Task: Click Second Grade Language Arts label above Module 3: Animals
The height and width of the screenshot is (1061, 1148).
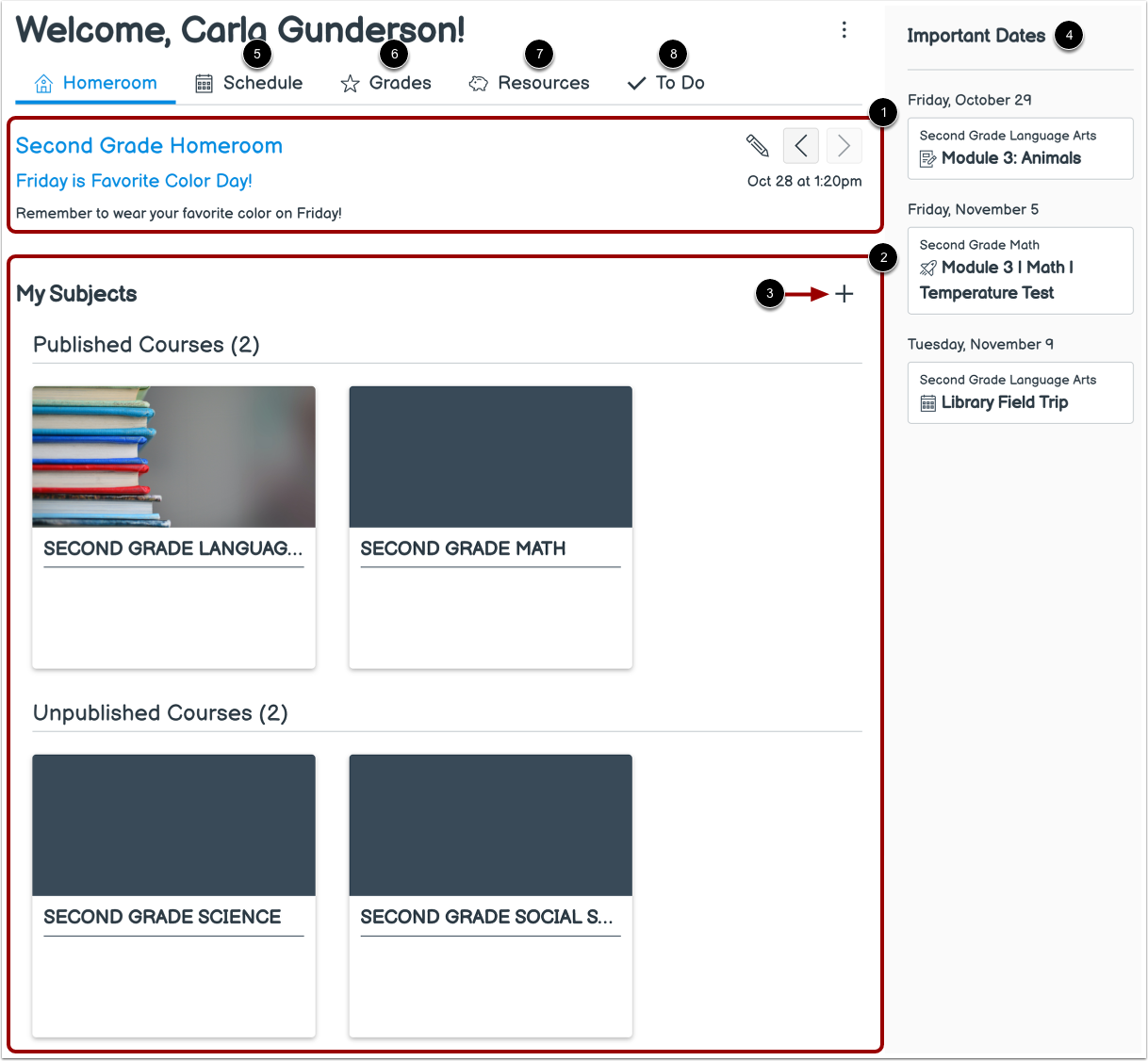Action: (x=1008, y=136)
